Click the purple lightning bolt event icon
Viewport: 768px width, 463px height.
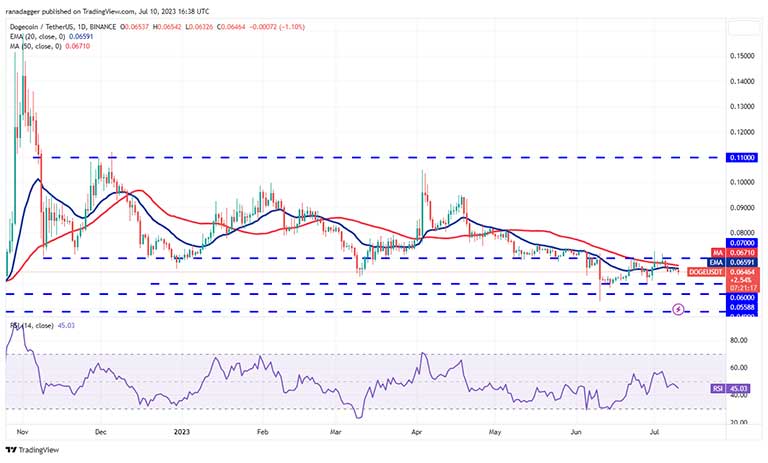pyautogui.click(x=678, y=309)
